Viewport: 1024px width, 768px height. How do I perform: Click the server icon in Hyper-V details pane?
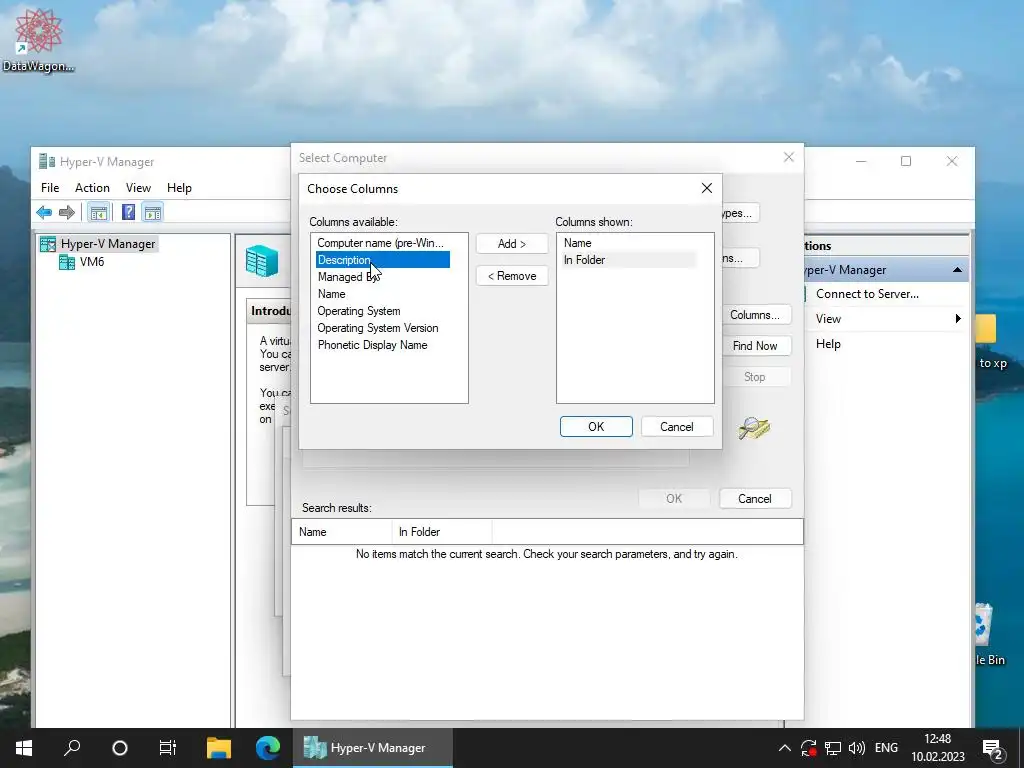coord(263,261)
